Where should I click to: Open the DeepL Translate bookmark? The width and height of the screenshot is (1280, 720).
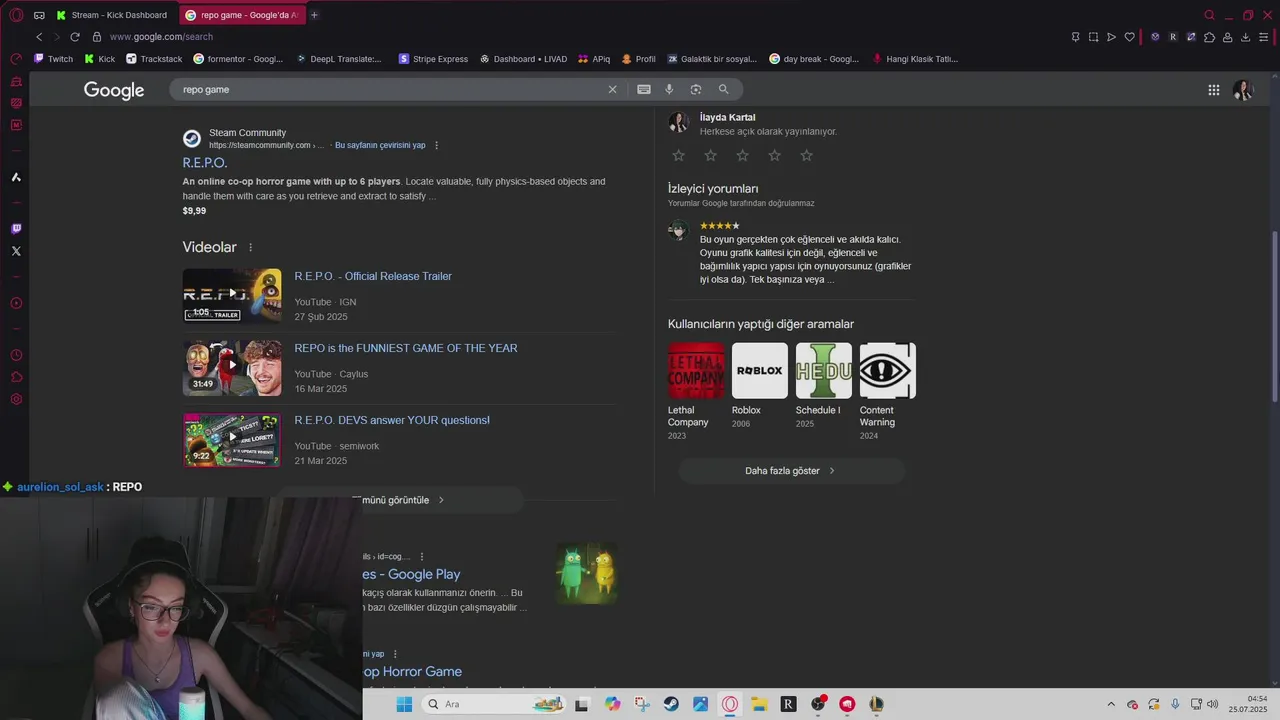[x=339, y=59]
